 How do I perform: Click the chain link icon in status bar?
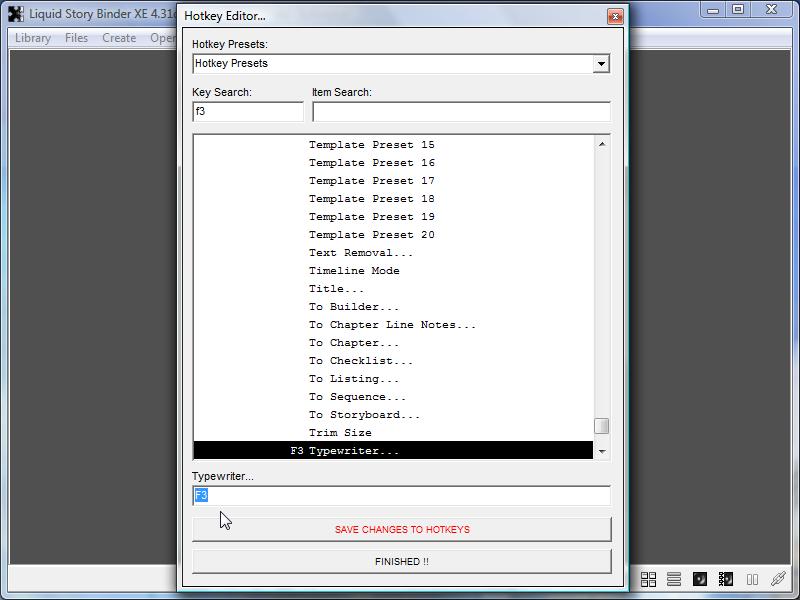[778, 579]
